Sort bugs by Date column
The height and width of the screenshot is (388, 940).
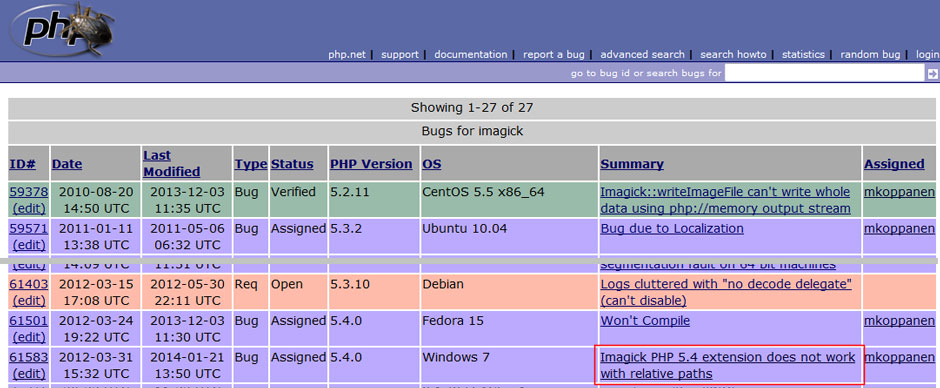click(67, 164)
